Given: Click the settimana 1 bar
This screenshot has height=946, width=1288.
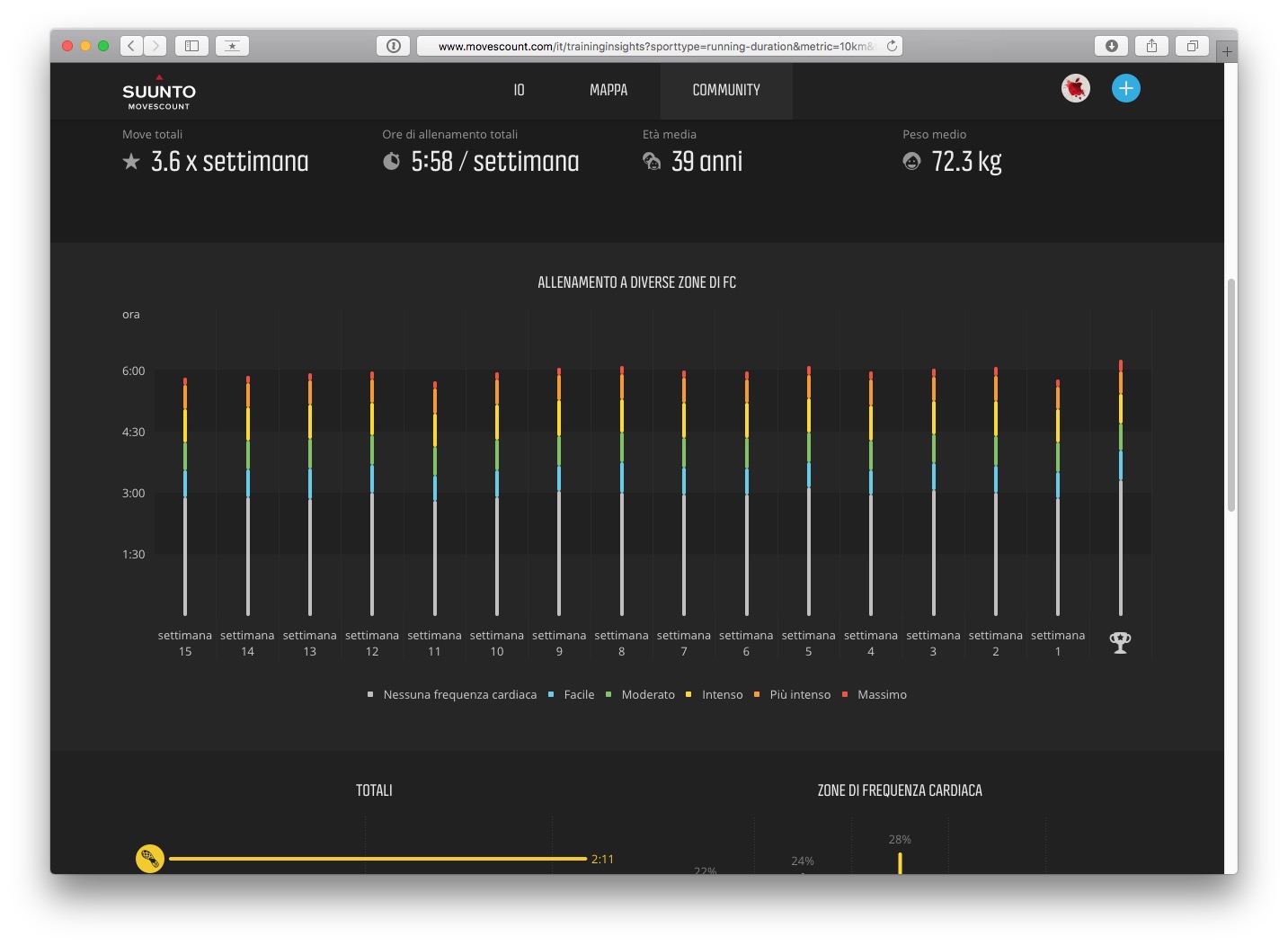Looking at the screenshot, I should [1058, 497].
